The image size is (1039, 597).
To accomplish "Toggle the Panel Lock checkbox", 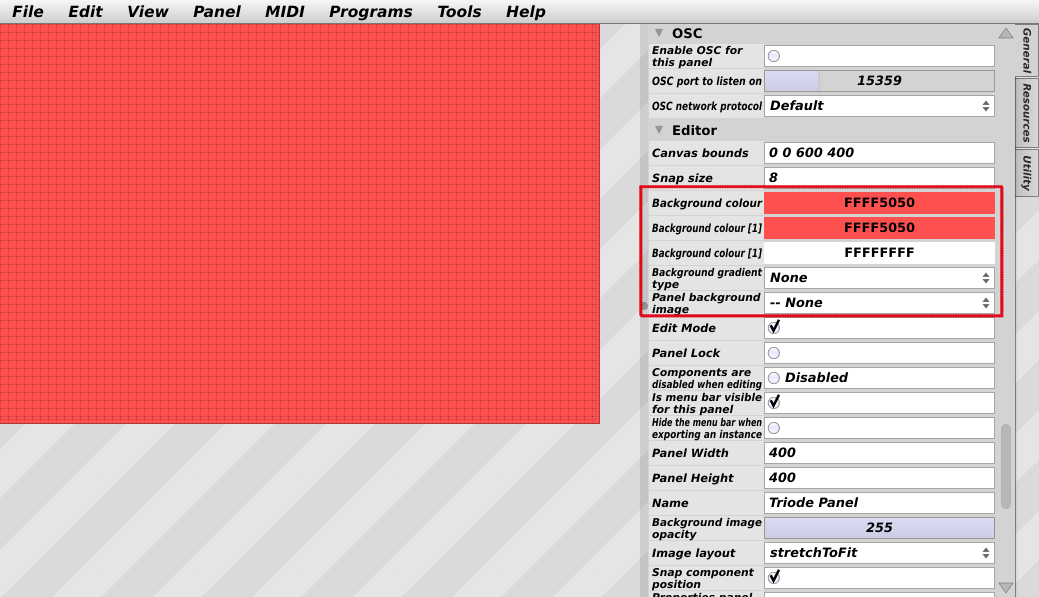I will (773, 353).
